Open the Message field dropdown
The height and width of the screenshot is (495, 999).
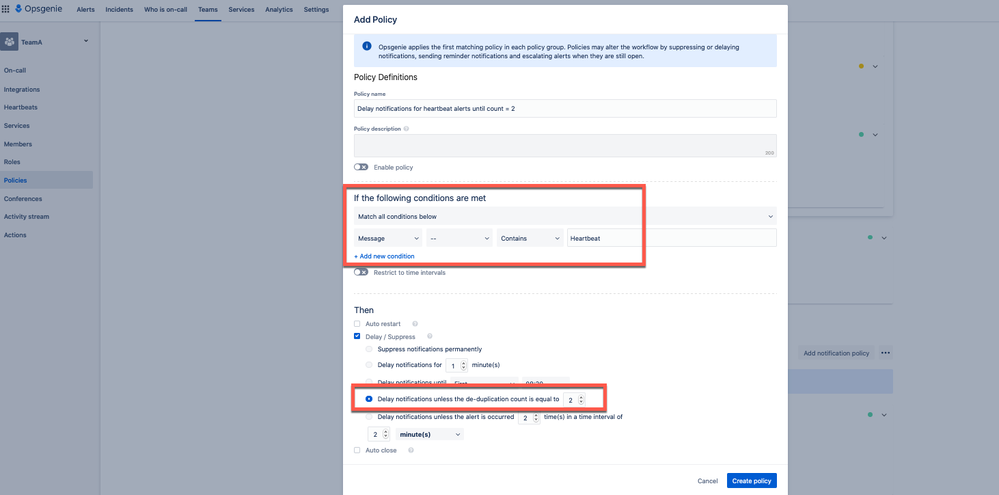pos(388,238)
